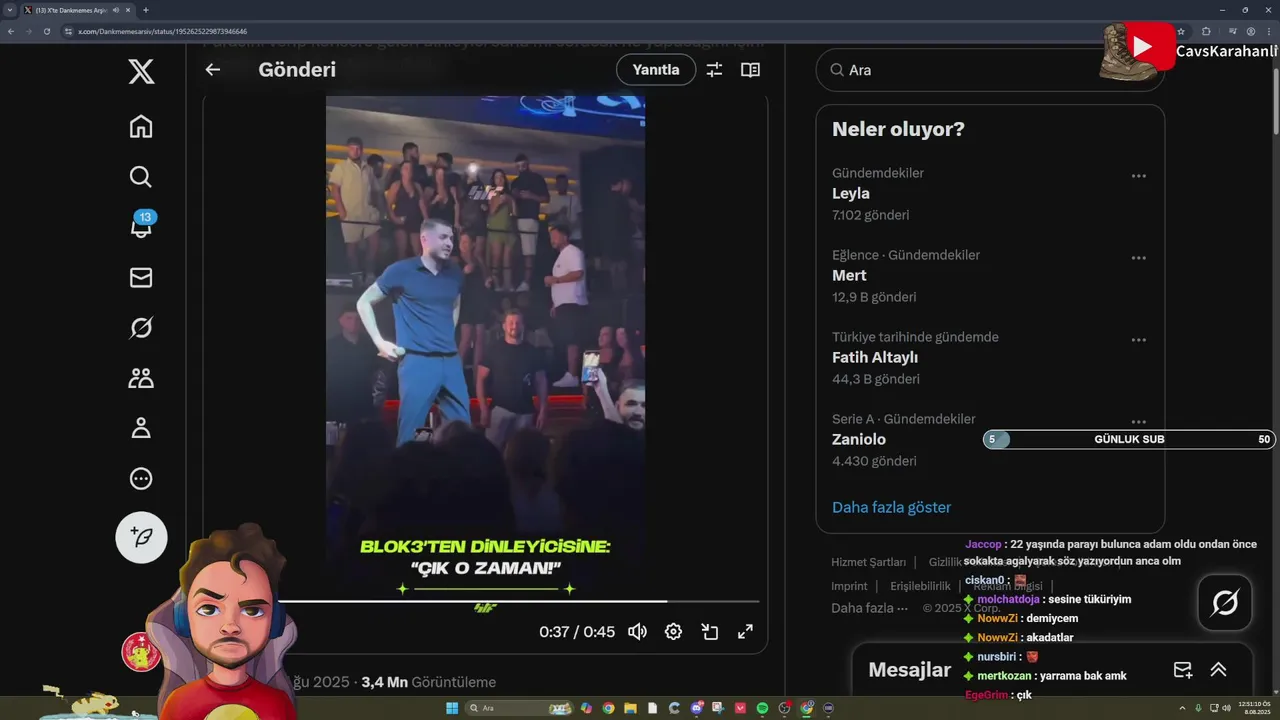
Task: Click the Yanıtla button
Action: click(656, 70)
